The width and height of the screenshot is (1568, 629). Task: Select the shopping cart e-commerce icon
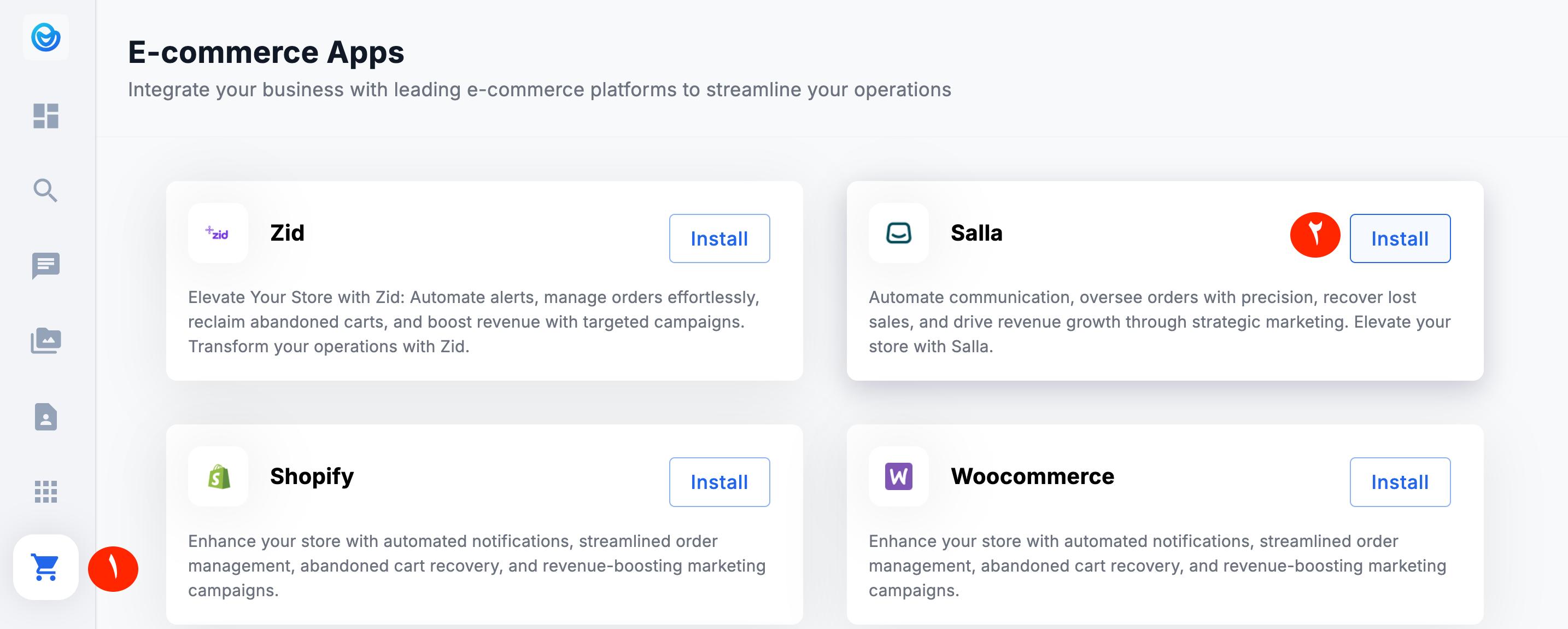tap(46, 568)
